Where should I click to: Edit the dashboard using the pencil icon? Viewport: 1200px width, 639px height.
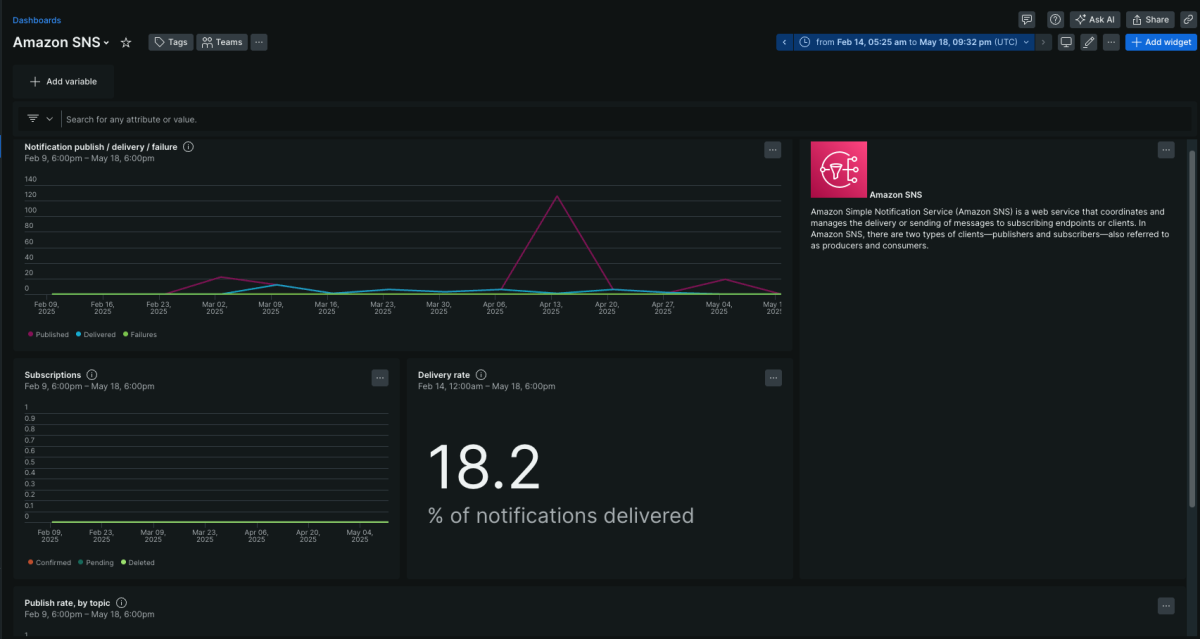tap(1089, 42)
